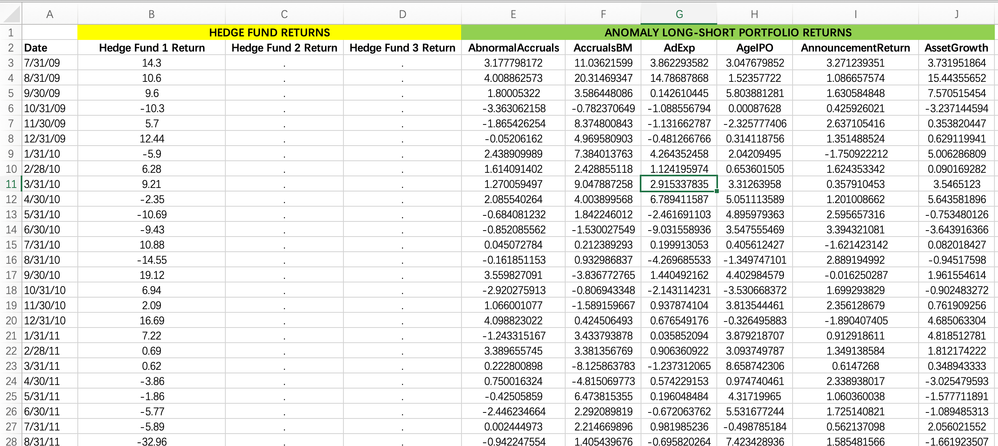
Task: Click AccrualsBM value 20.31469347
Action: click(603, 78)
